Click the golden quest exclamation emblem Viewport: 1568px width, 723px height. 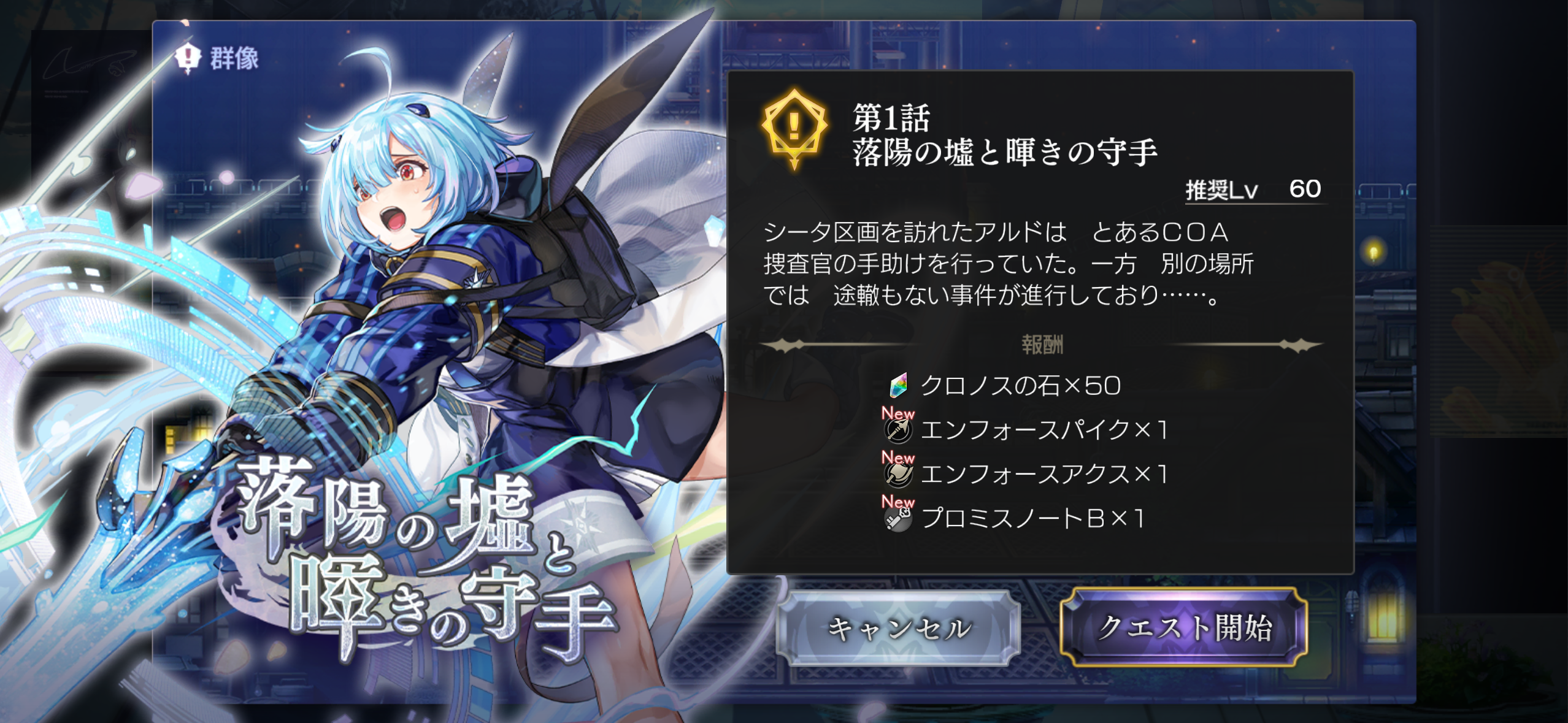pos(794,129)
